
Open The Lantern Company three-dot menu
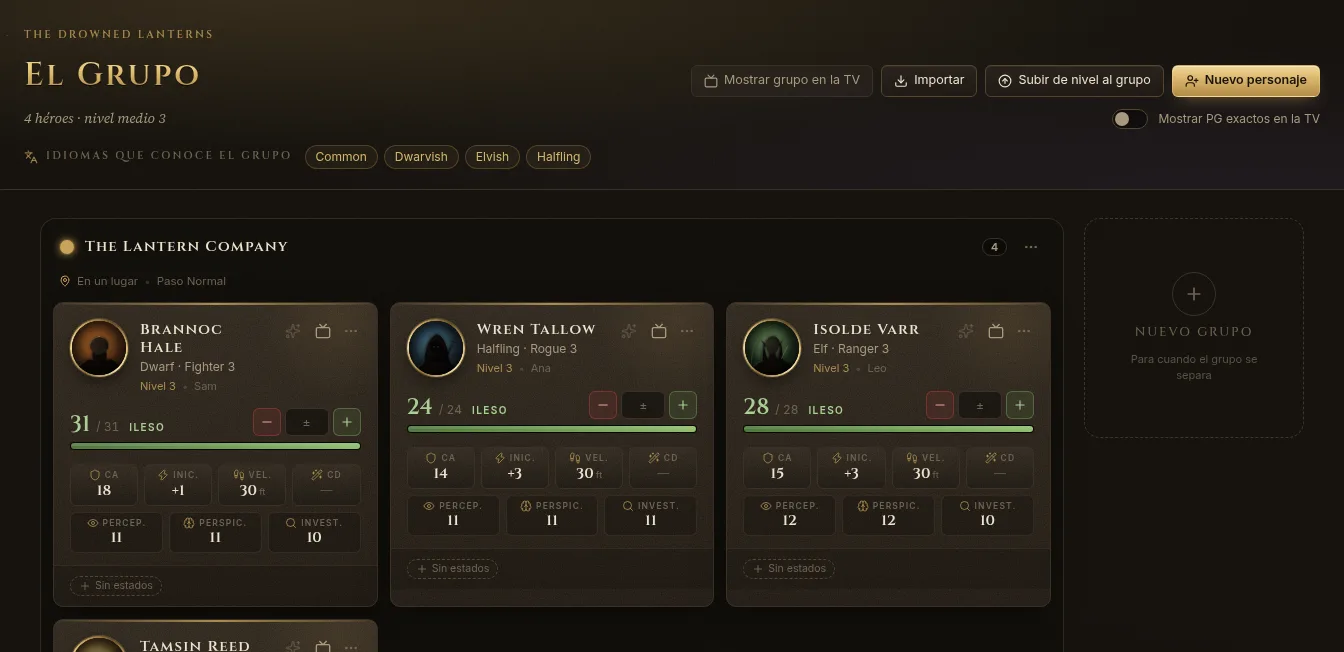(x=1031, y=247)
